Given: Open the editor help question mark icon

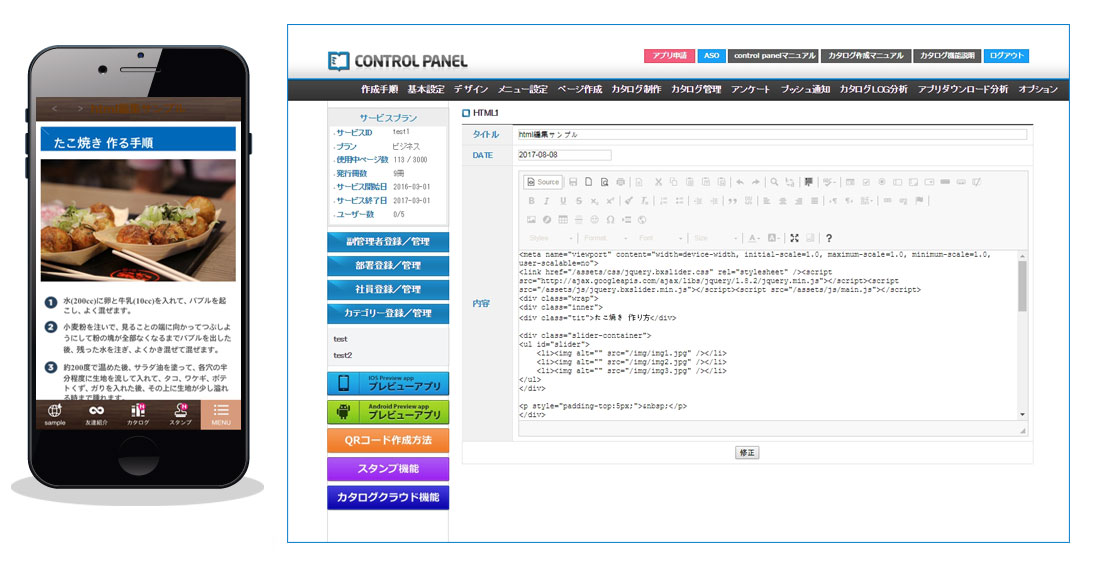Looking at the screenshot, I should pyautogui.click(x=828, y=238).
